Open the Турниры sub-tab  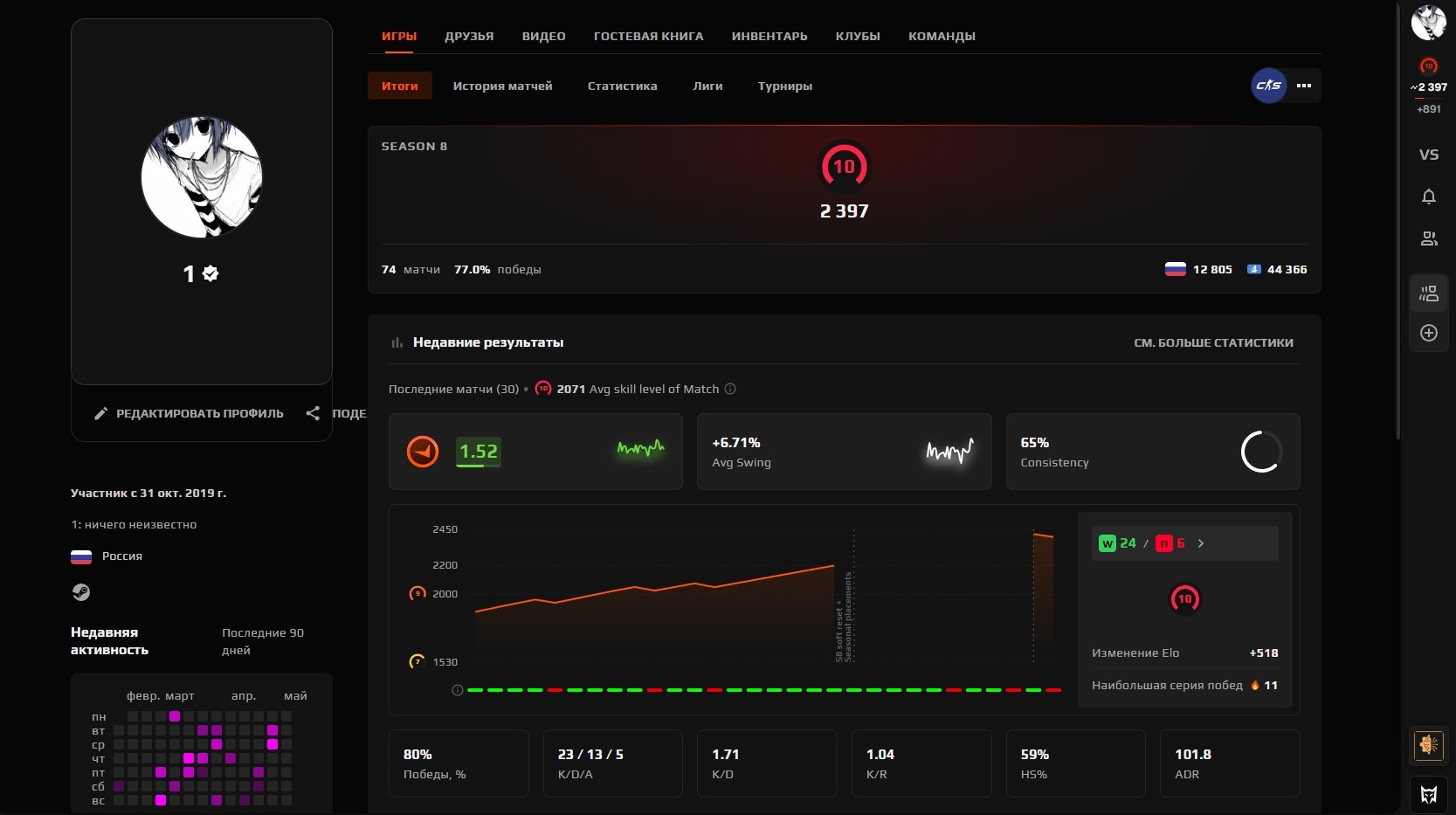pos(785,86)
